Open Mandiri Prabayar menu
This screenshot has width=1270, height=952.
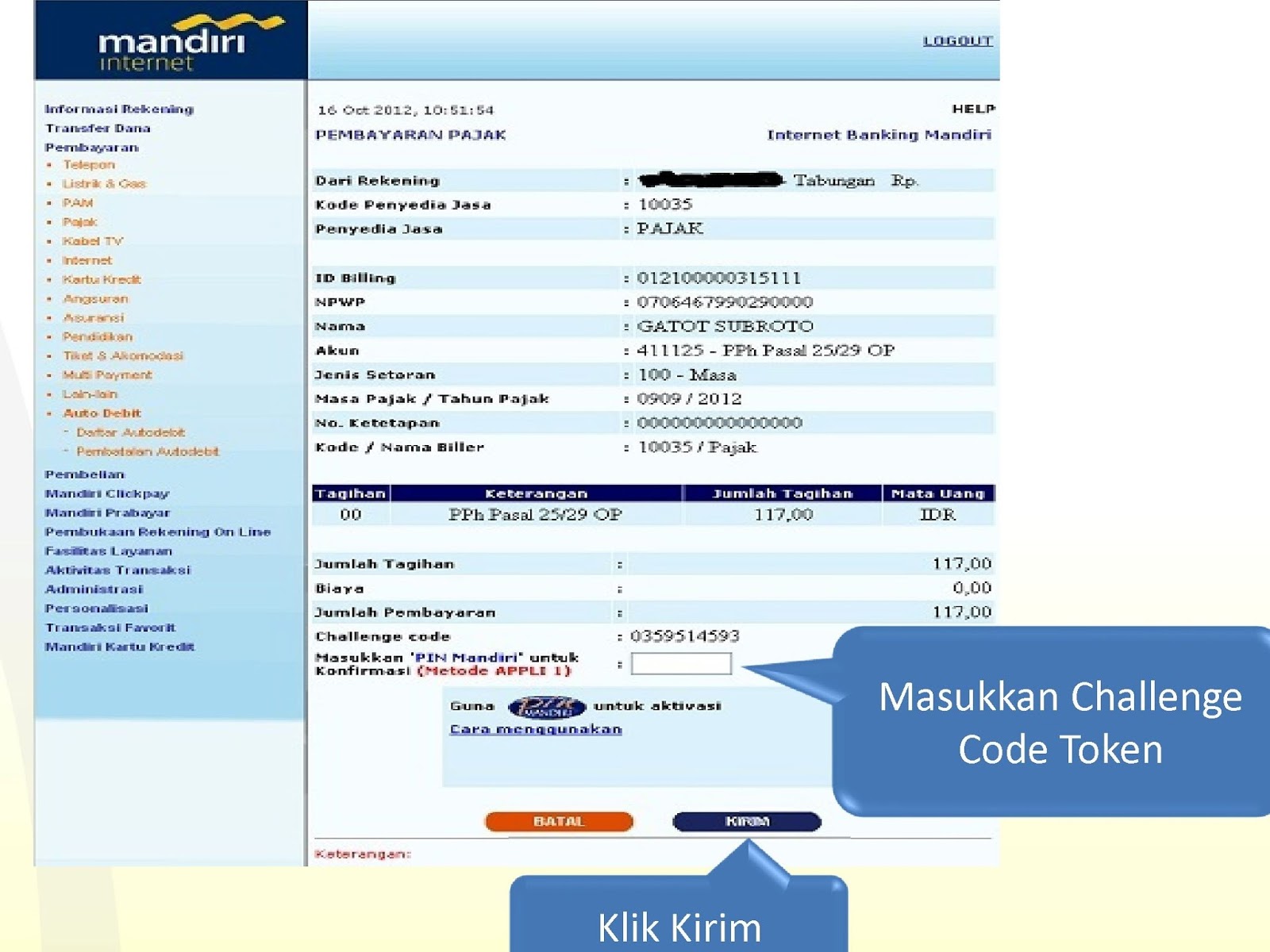point(108,513)
